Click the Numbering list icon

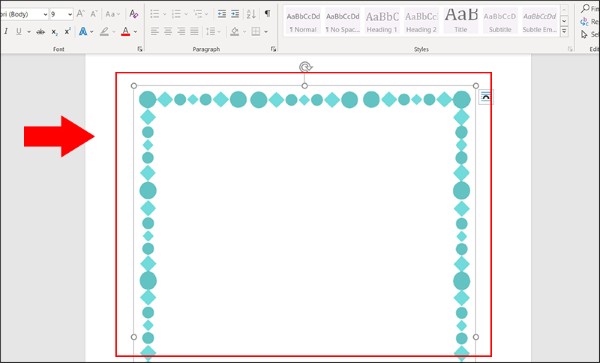[176, 14]
